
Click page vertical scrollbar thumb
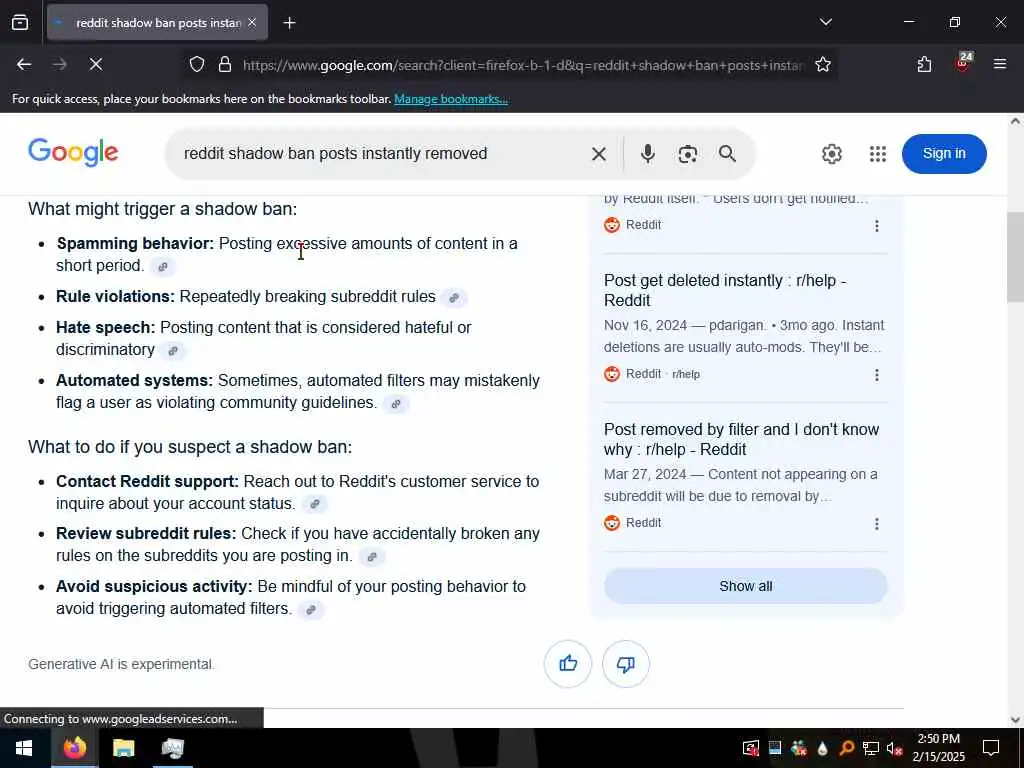(1016, 256)
